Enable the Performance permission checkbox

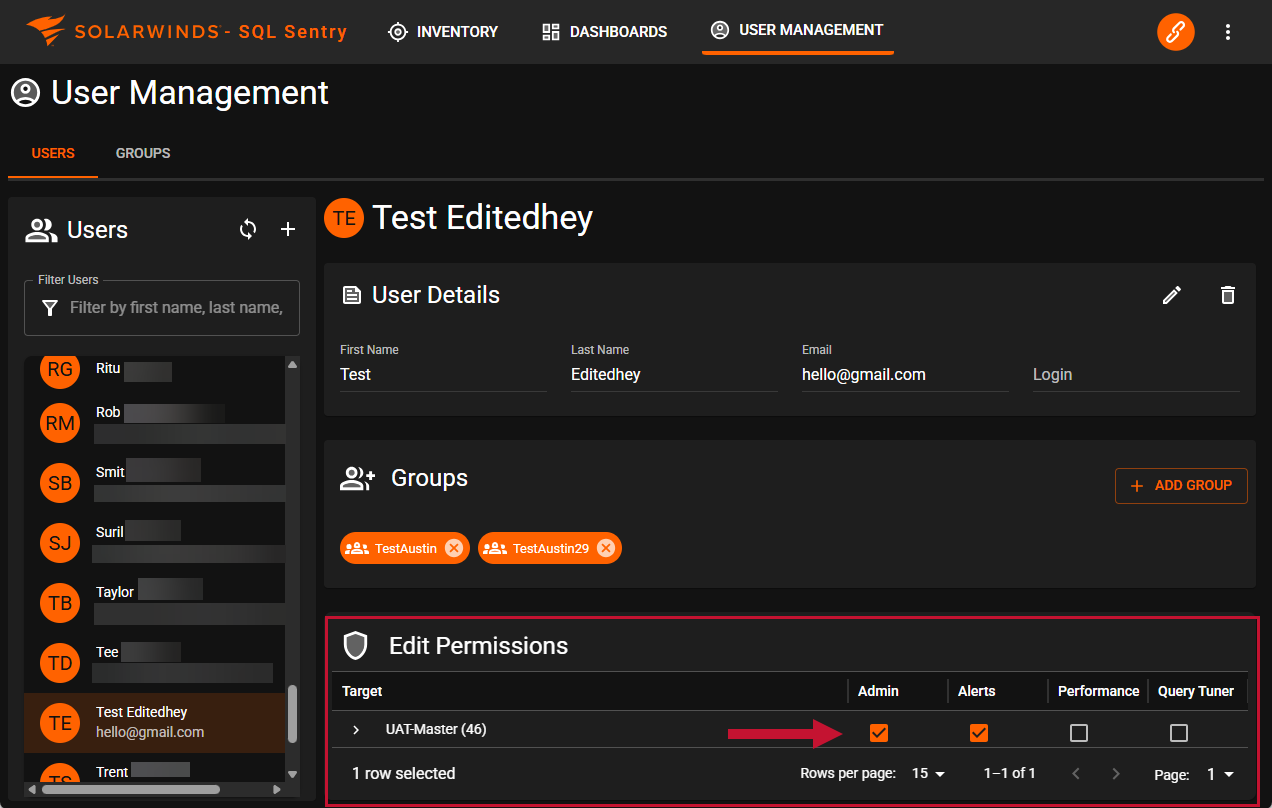[x=1078, y=733]
